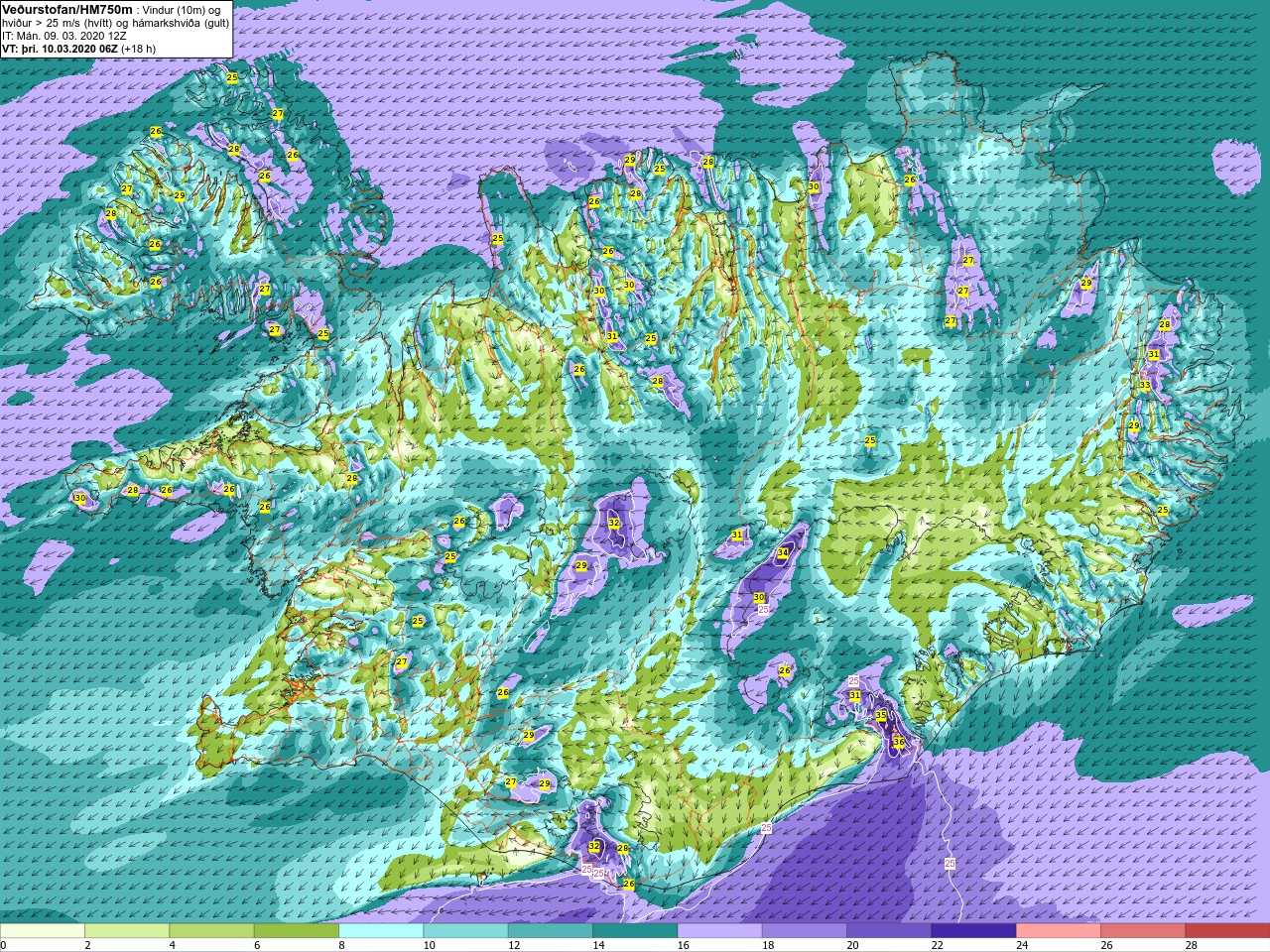Click the 'hviður > 25 m/s' description line
The width and height of the screenshot is (1270, 952).
click(115, 22)
